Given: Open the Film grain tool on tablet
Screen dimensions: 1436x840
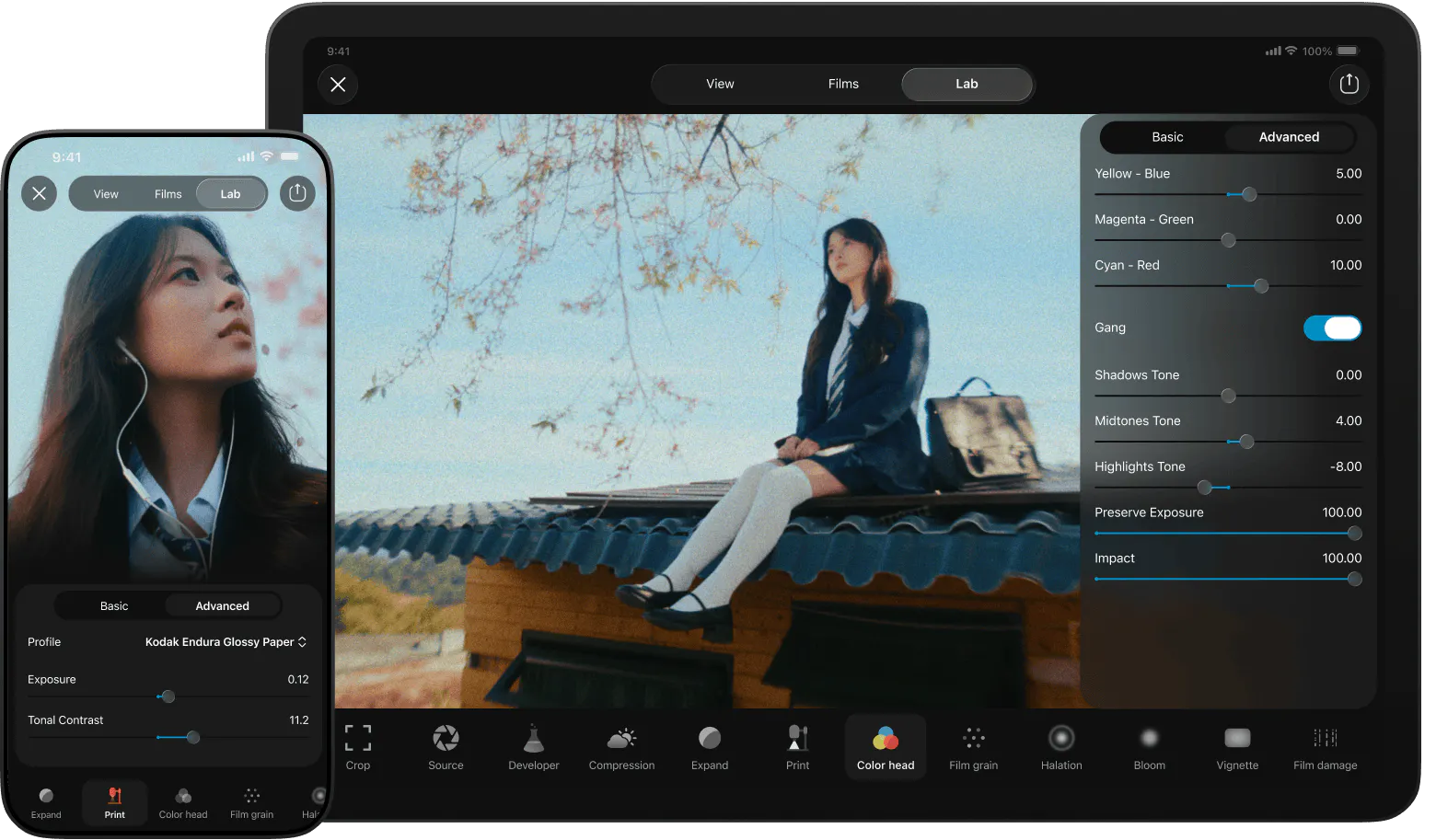Looking at the screenshot, I should point(973,747).
